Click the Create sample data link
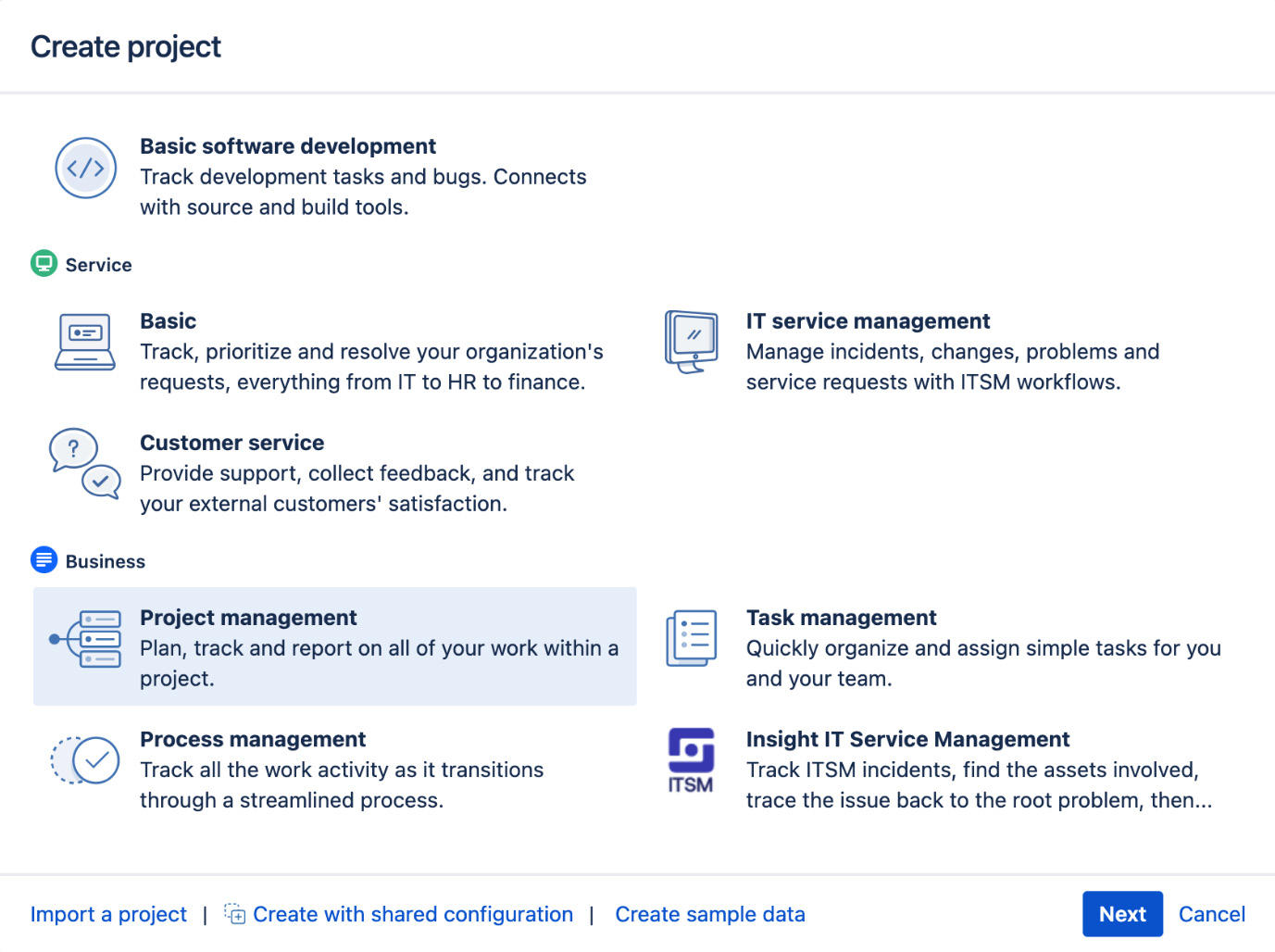The height and width of the screenshot is (952, 1275). point(709,914)
